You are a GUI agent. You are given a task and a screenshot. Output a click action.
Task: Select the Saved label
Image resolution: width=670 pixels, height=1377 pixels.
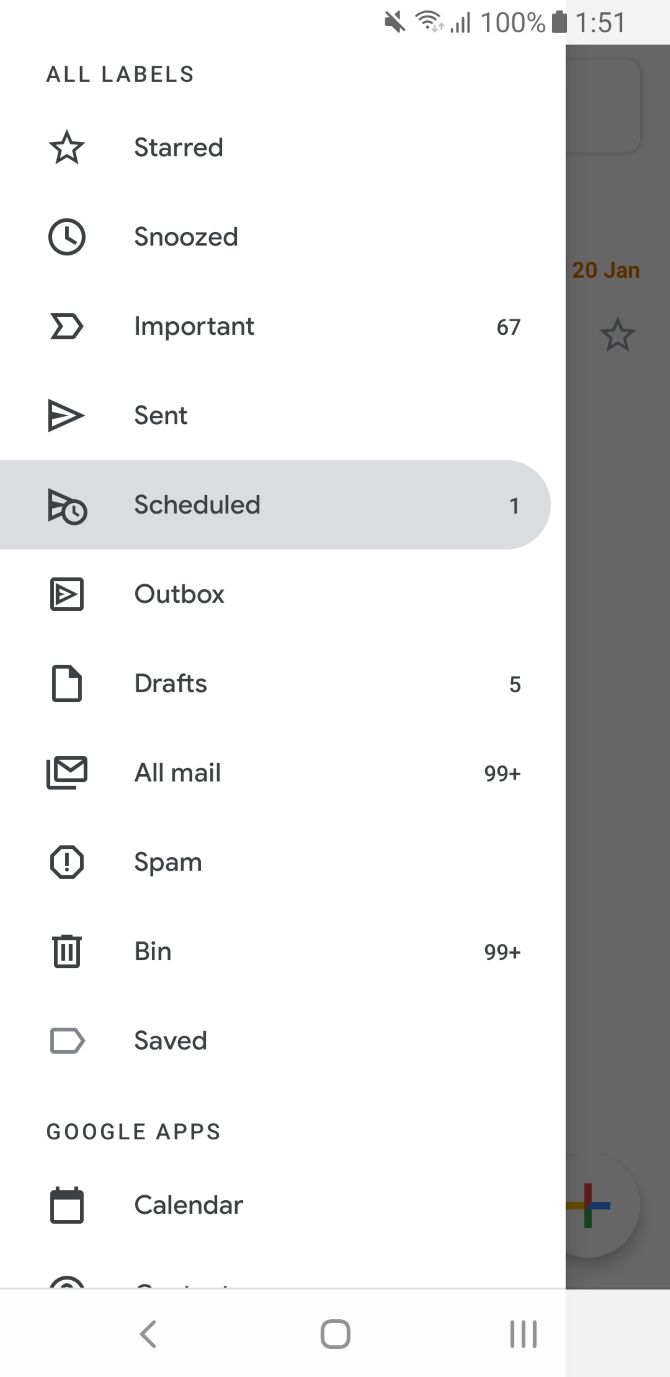coord(170,1040)
